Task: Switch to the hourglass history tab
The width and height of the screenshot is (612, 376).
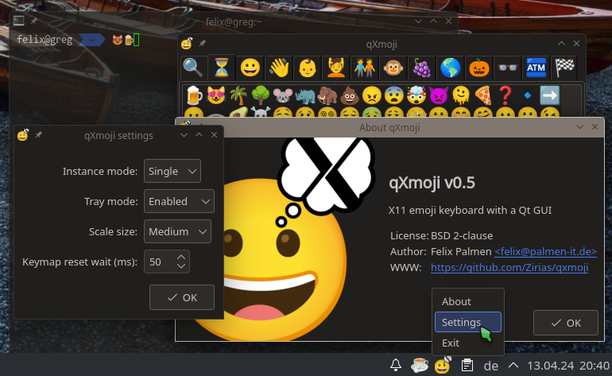Action: (x=221, y=68)
